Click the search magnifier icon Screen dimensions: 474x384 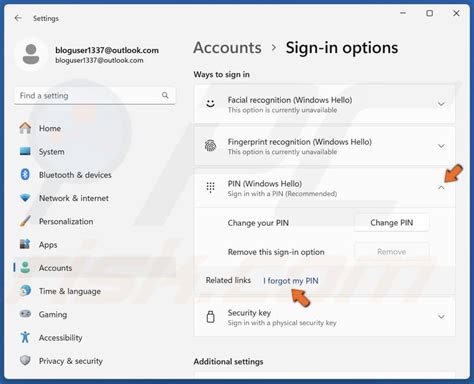pos(165,95)
